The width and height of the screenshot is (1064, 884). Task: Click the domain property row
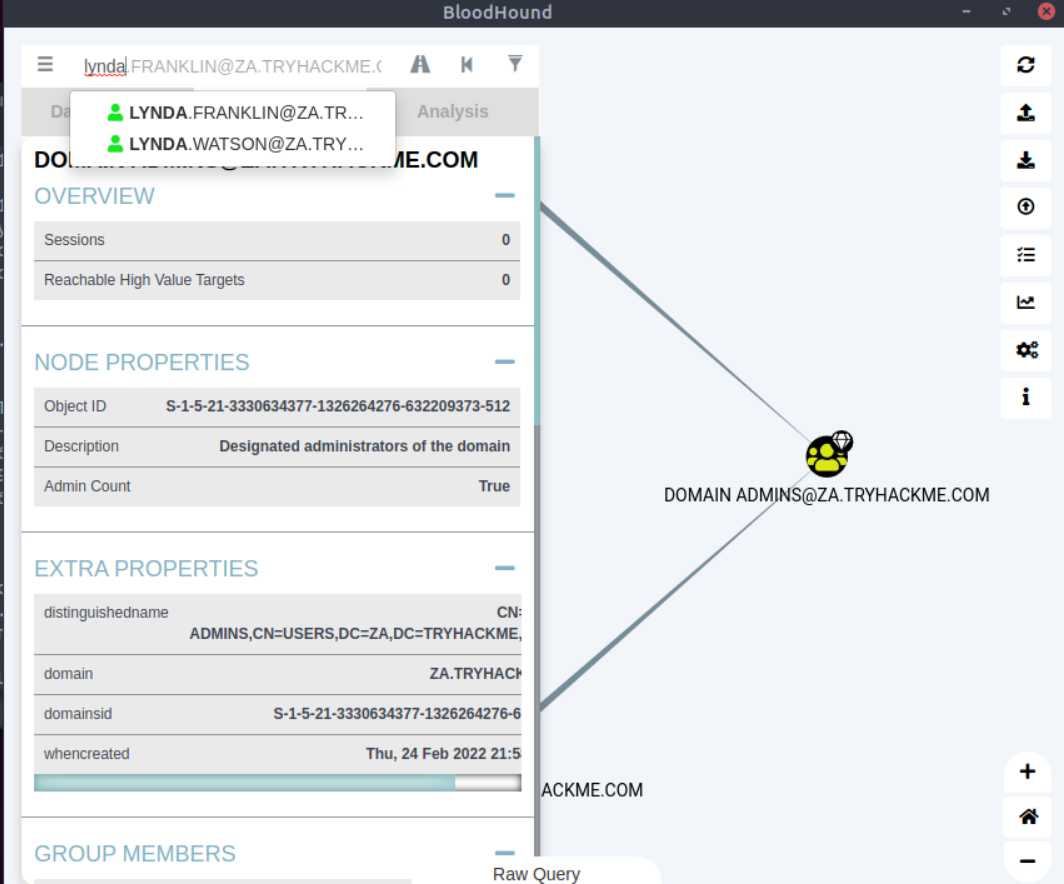click(277, 674)
